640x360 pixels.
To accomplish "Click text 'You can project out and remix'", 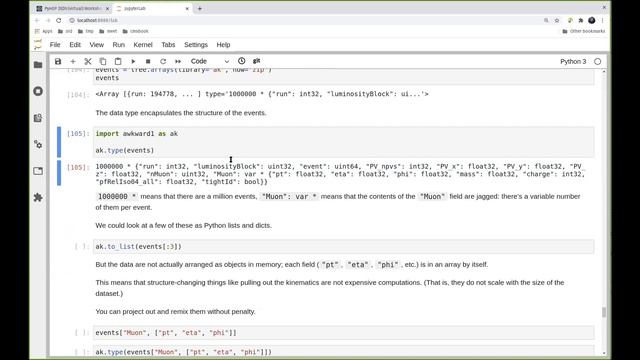I will point(176,311).
